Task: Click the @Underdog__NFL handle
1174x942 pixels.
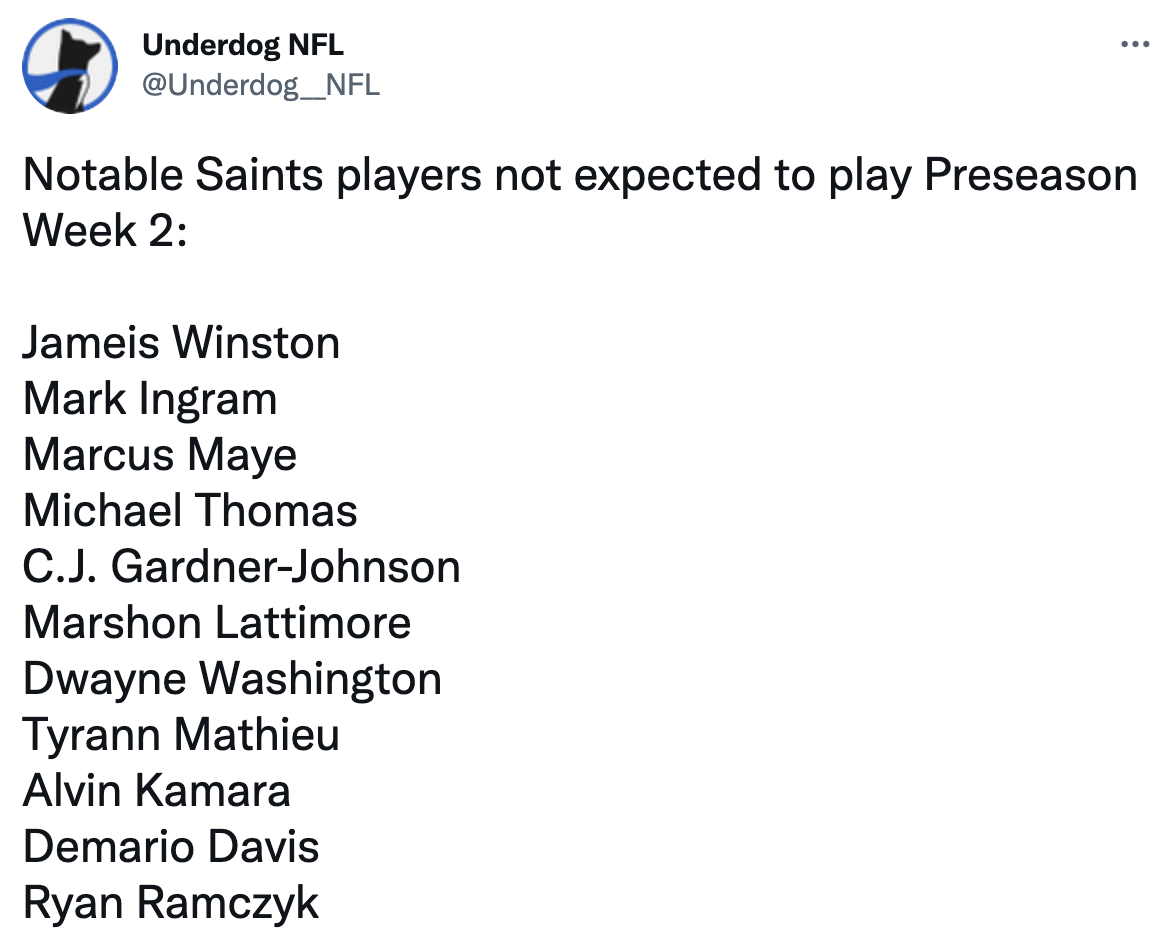Action: (x=261, y=85)
